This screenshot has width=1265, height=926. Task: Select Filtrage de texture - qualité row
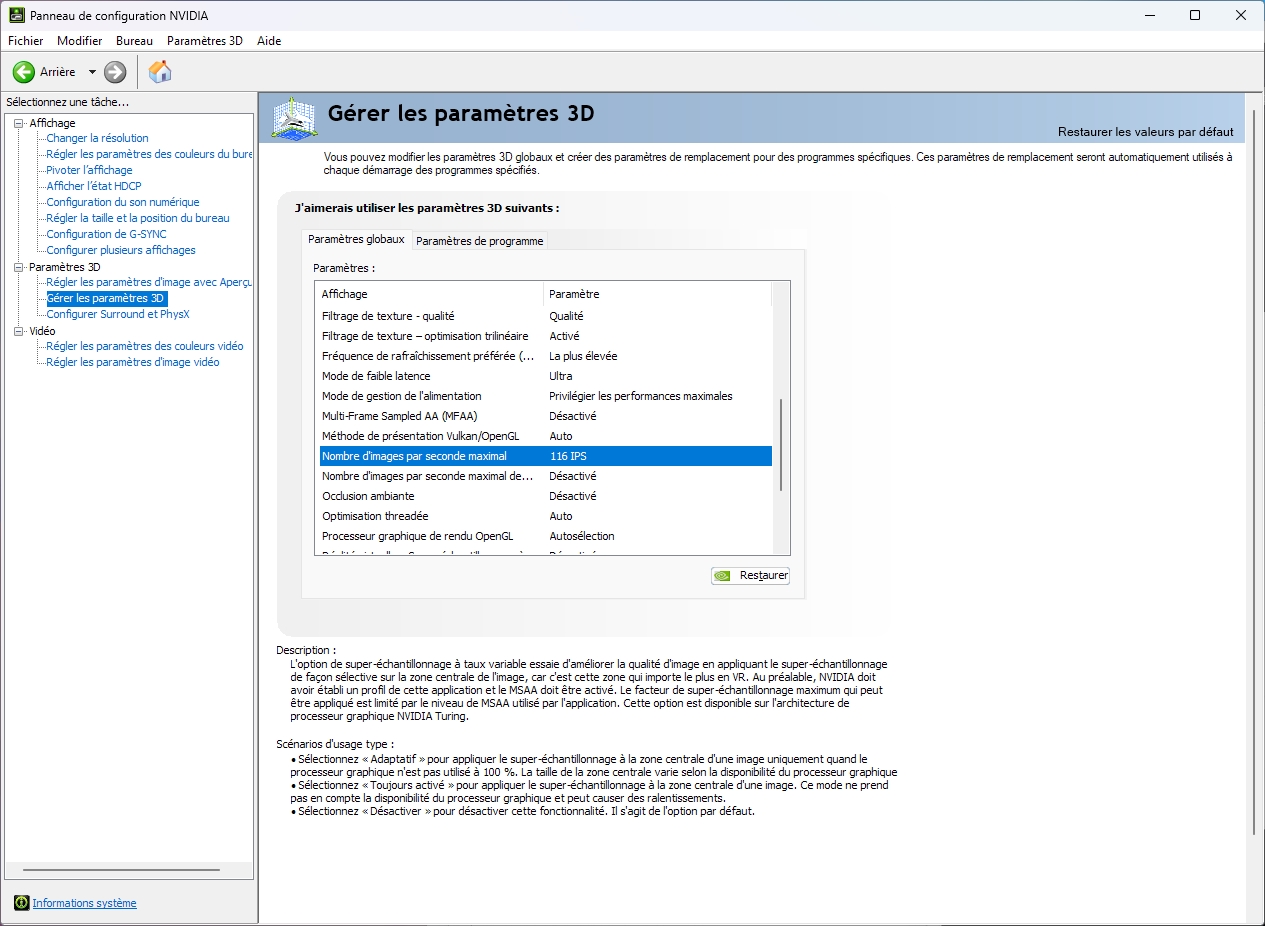pyautogui.click(x=545, y=316)
